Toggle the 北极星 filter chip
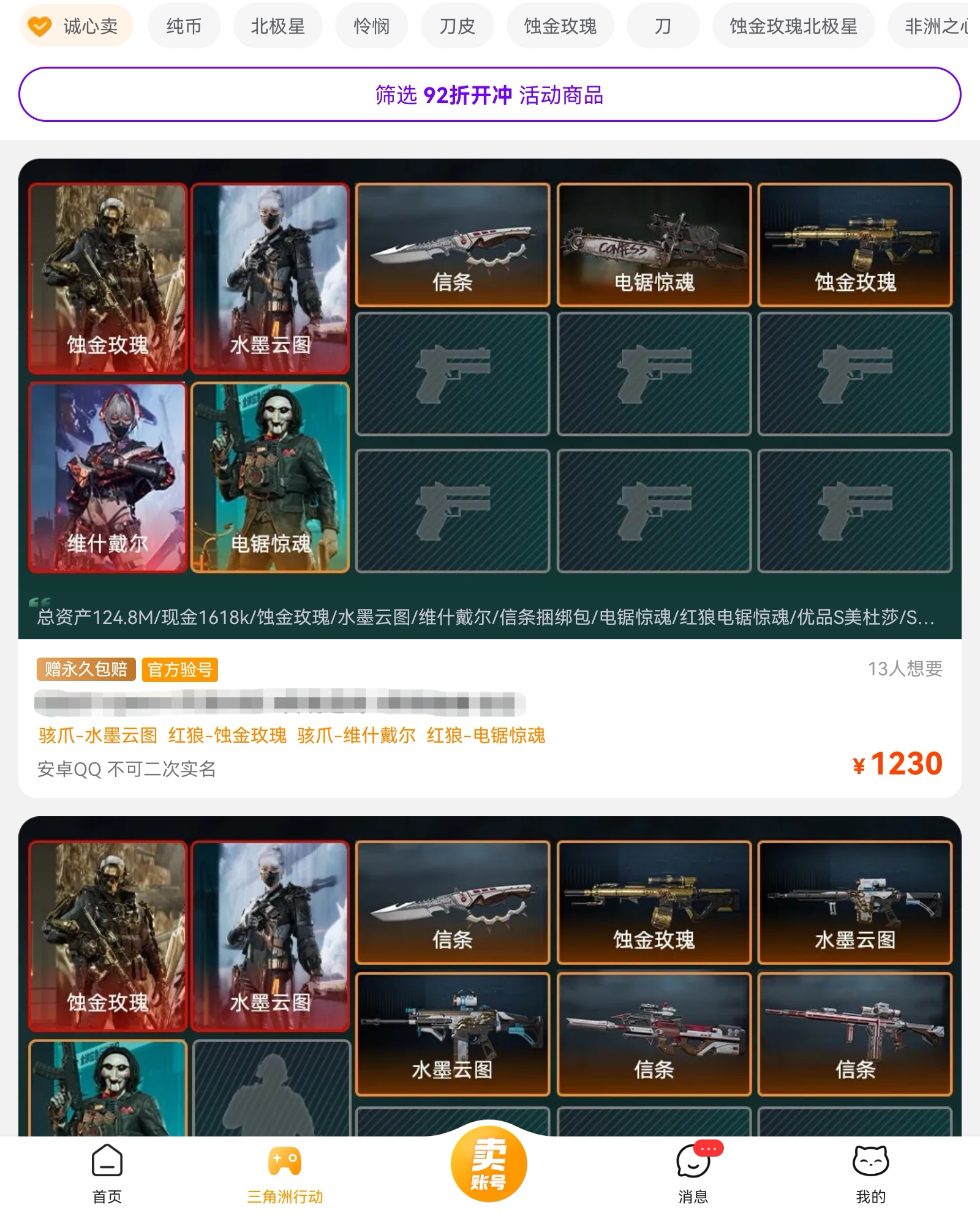This screenshot has width=980, height=1213. 277,26
